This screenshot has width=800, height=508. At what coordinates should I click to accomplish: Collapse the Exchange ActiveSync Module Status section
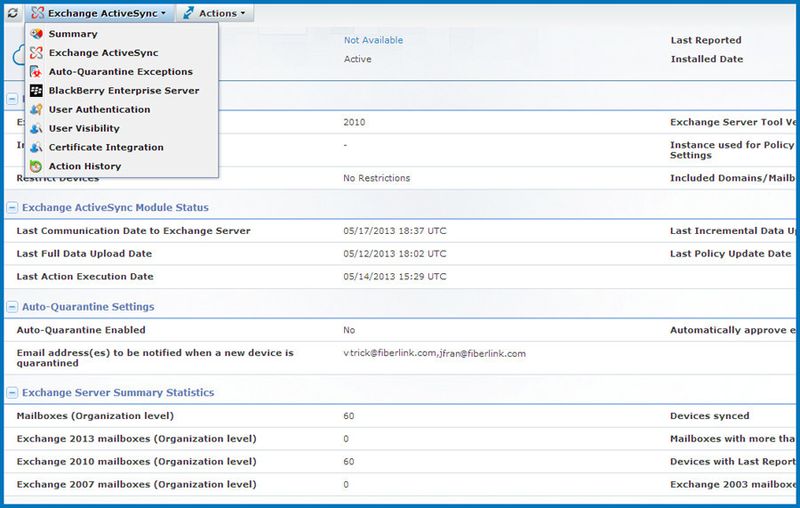pyautogui.click(x=12, y=208)
